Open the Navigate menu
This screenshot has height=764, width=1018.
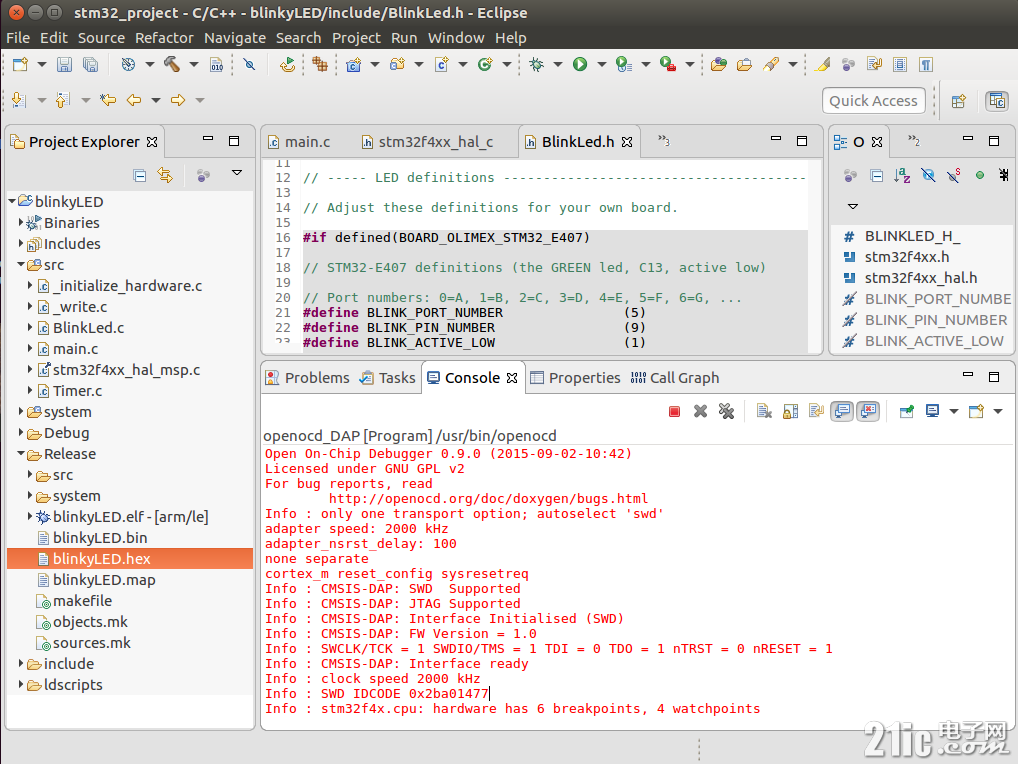point(235,38)
